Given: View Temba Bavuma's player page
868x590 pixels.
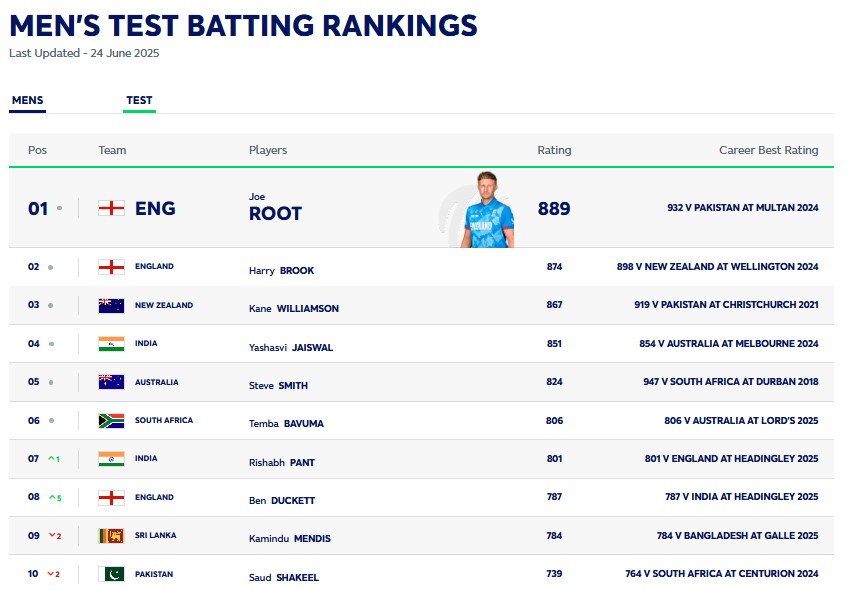Looking at the screenshot, I should 286,424.
